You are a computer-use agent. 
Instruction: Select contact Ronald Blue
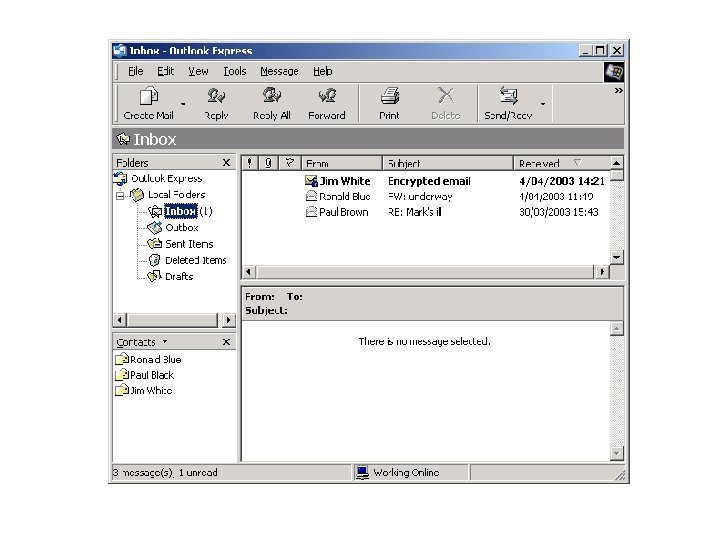click(155, 360)
